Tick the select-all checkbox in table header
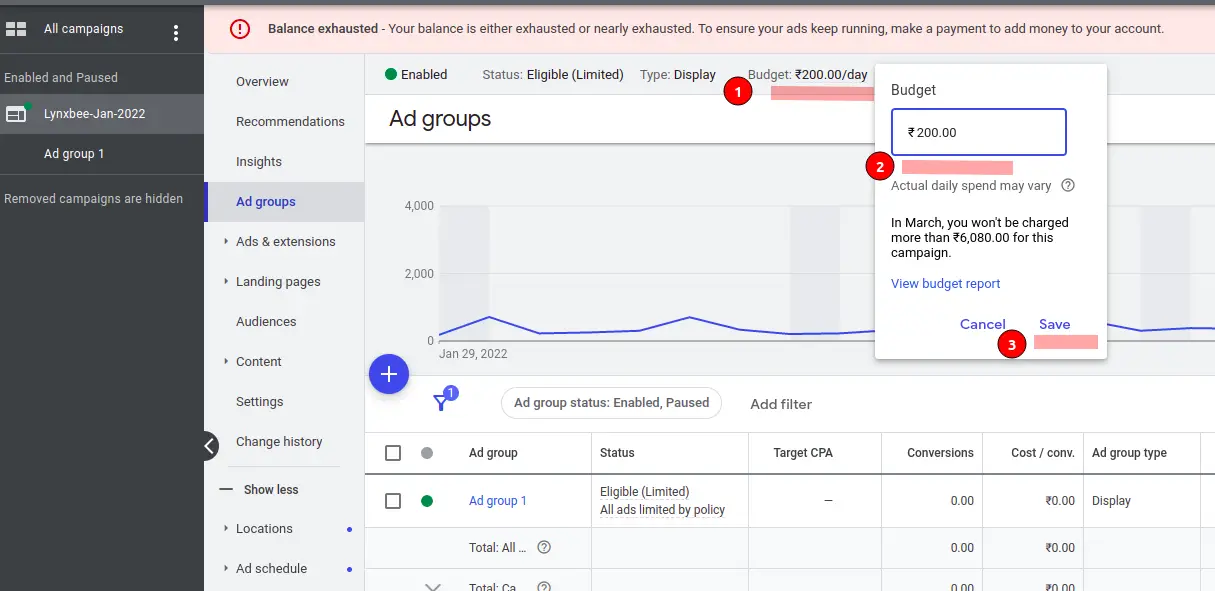Viewport: 1215px width, 591px height. pos(393,453)
